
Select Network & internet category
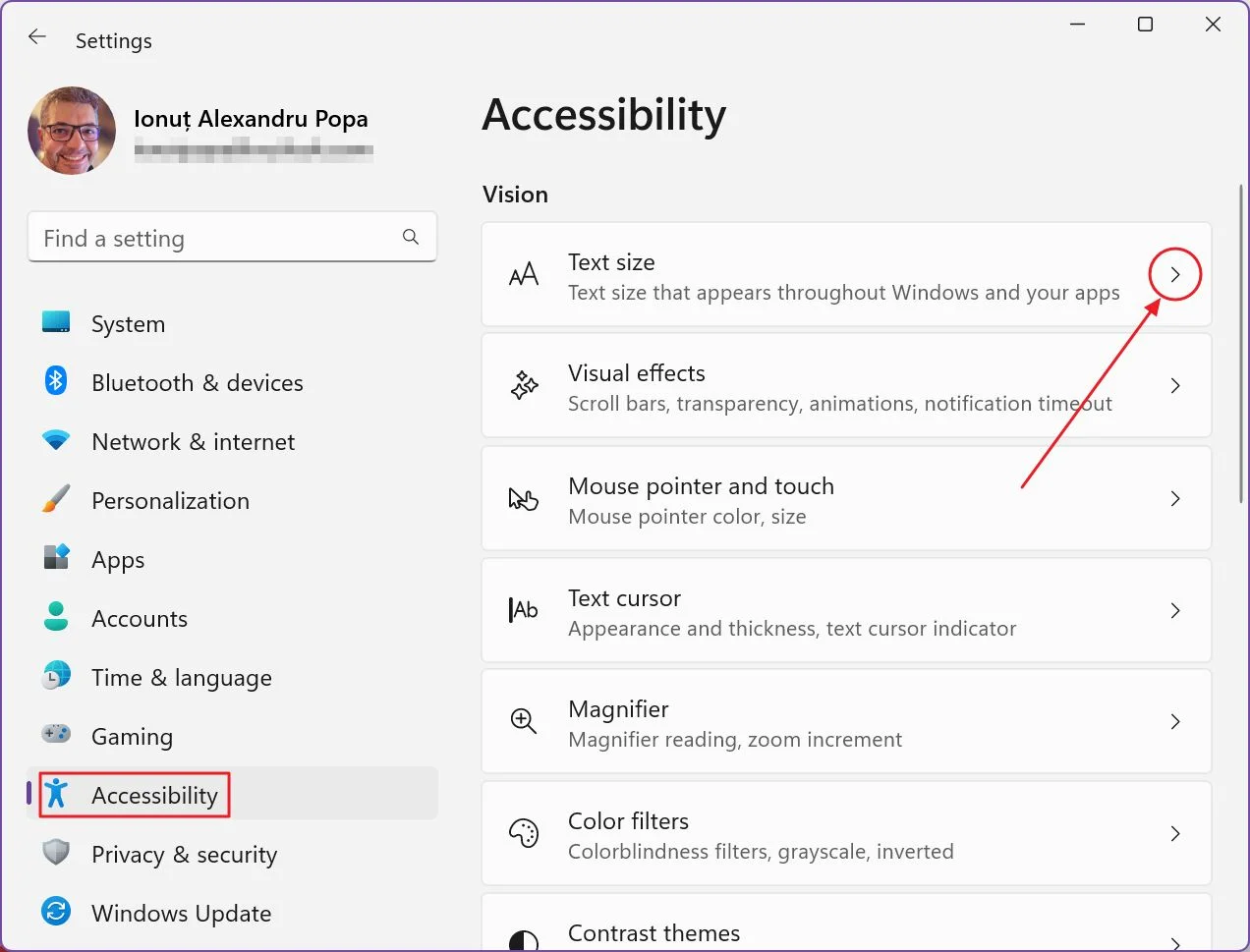[x=232, y=441]
